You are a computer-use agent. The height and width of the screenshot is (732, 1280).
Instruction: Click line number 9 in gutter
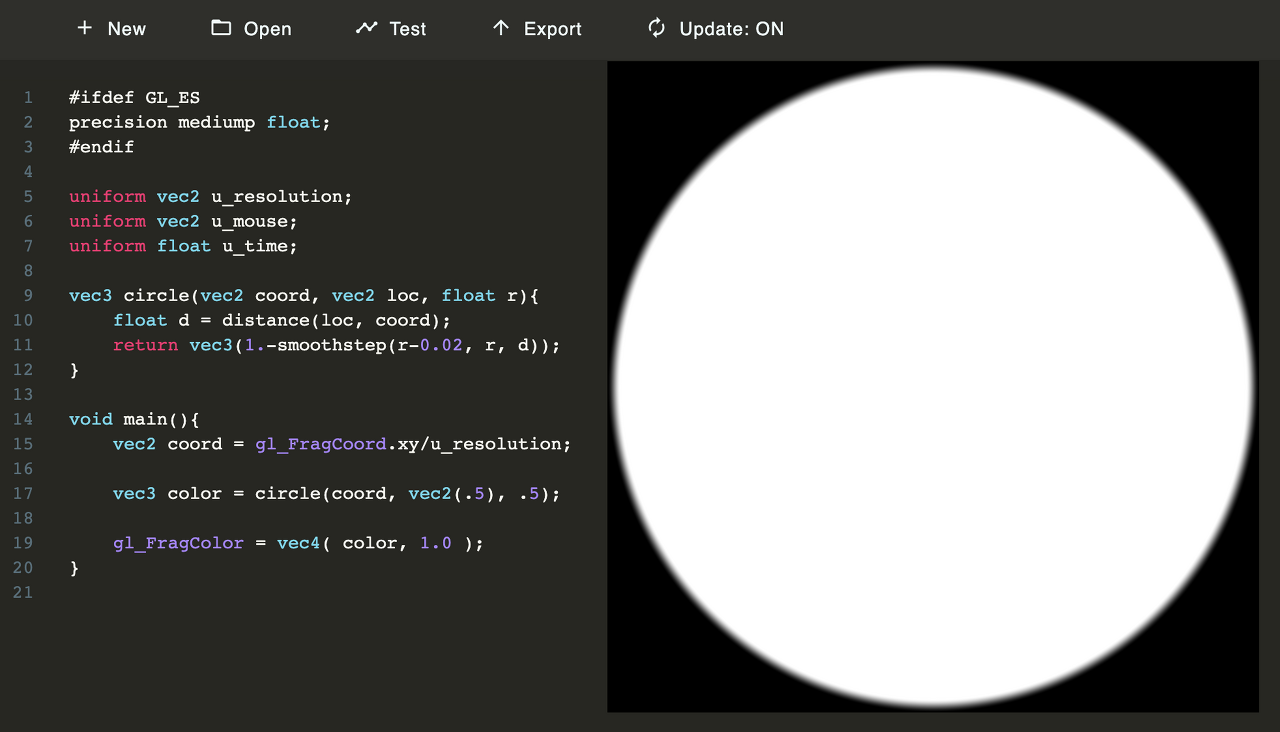[x=28, y=296]
